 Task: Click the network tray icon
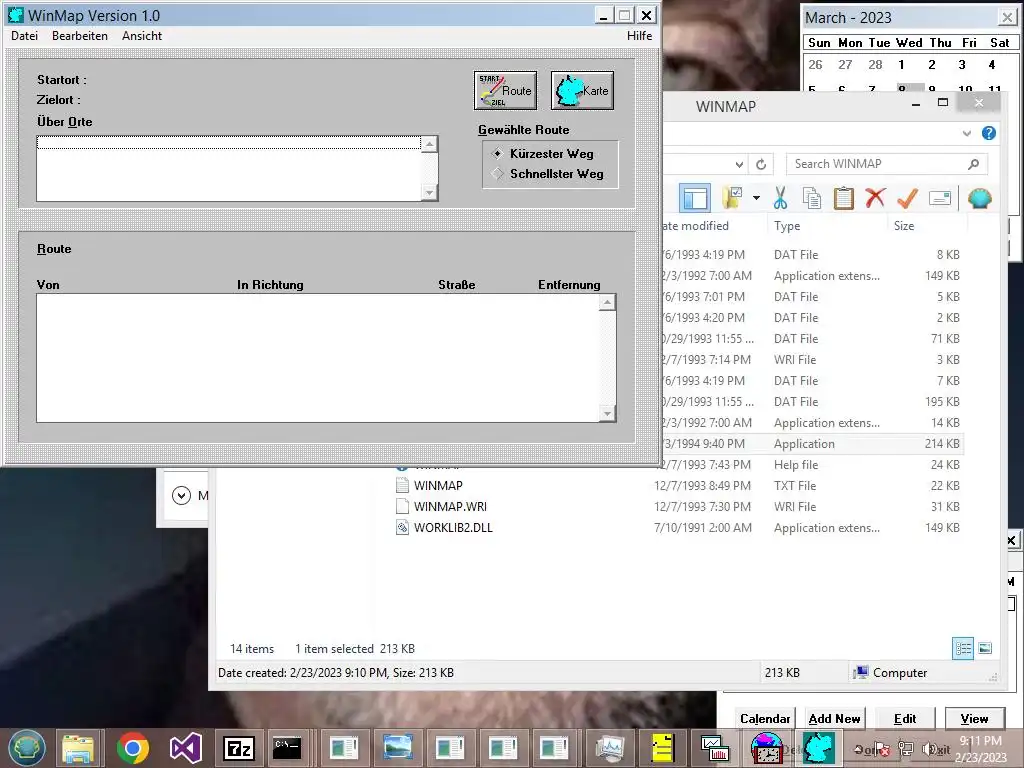click(x=906, y=749)
